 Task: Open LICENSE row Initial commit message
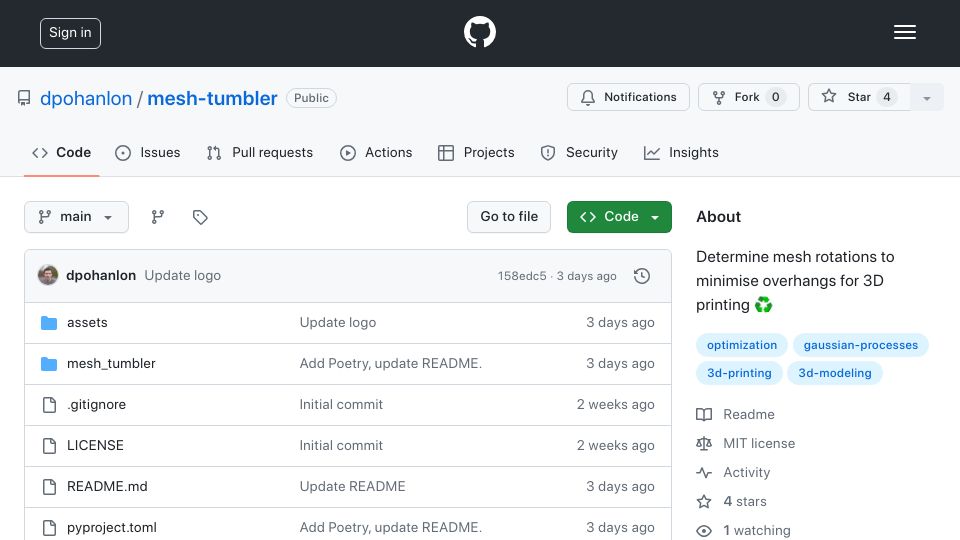[341, 446]
